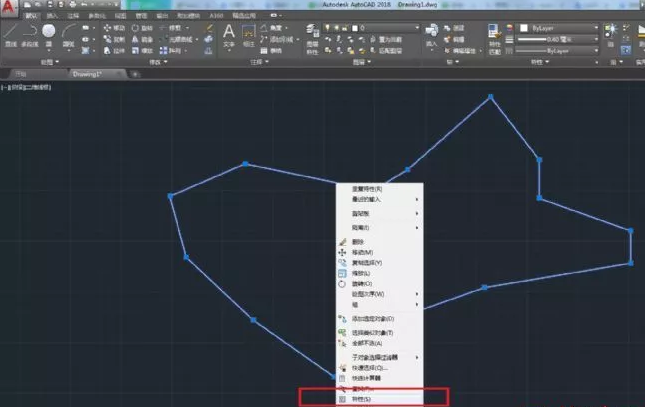Switch to the Drawing1* document tab
This screenshot has height=407, width=645.
(95, 74)
